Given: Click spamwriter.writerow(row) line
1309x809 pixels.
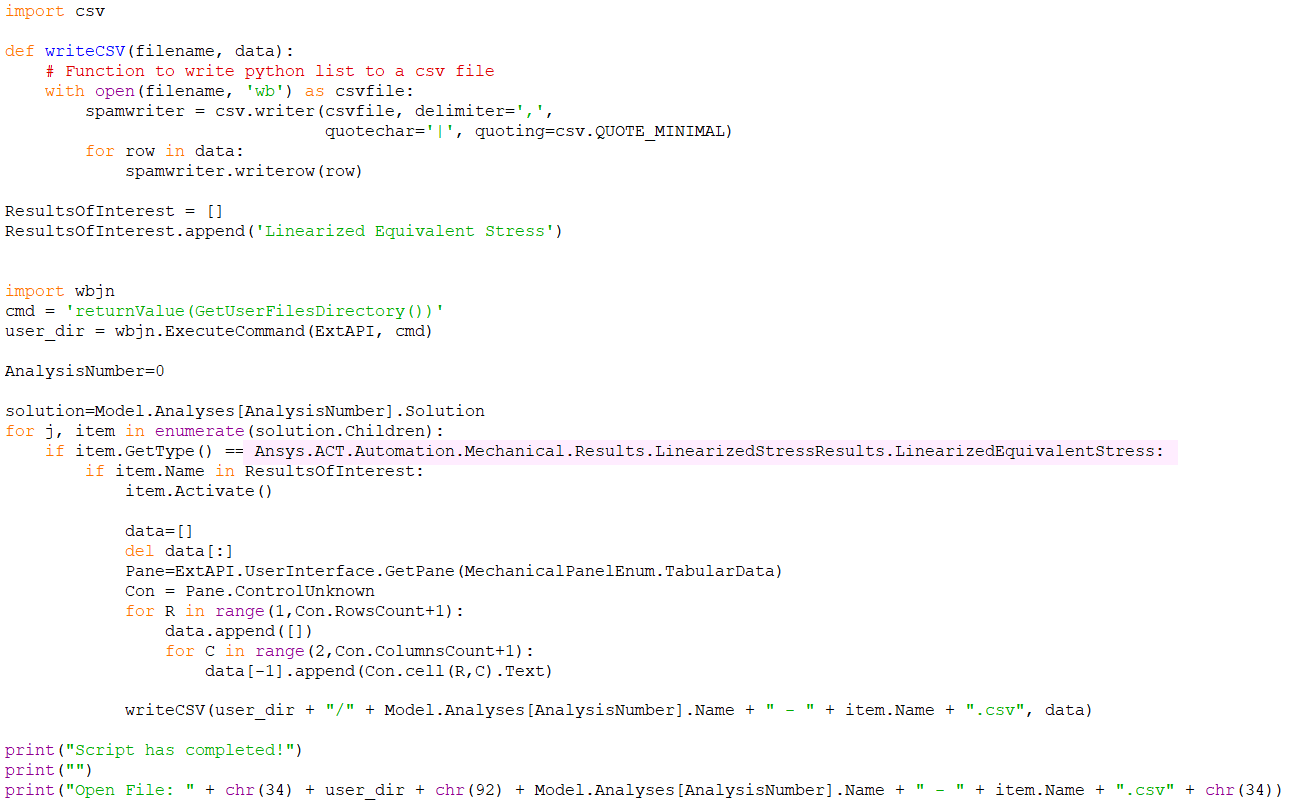Looking at the screenshot, I should coord(244,171).
